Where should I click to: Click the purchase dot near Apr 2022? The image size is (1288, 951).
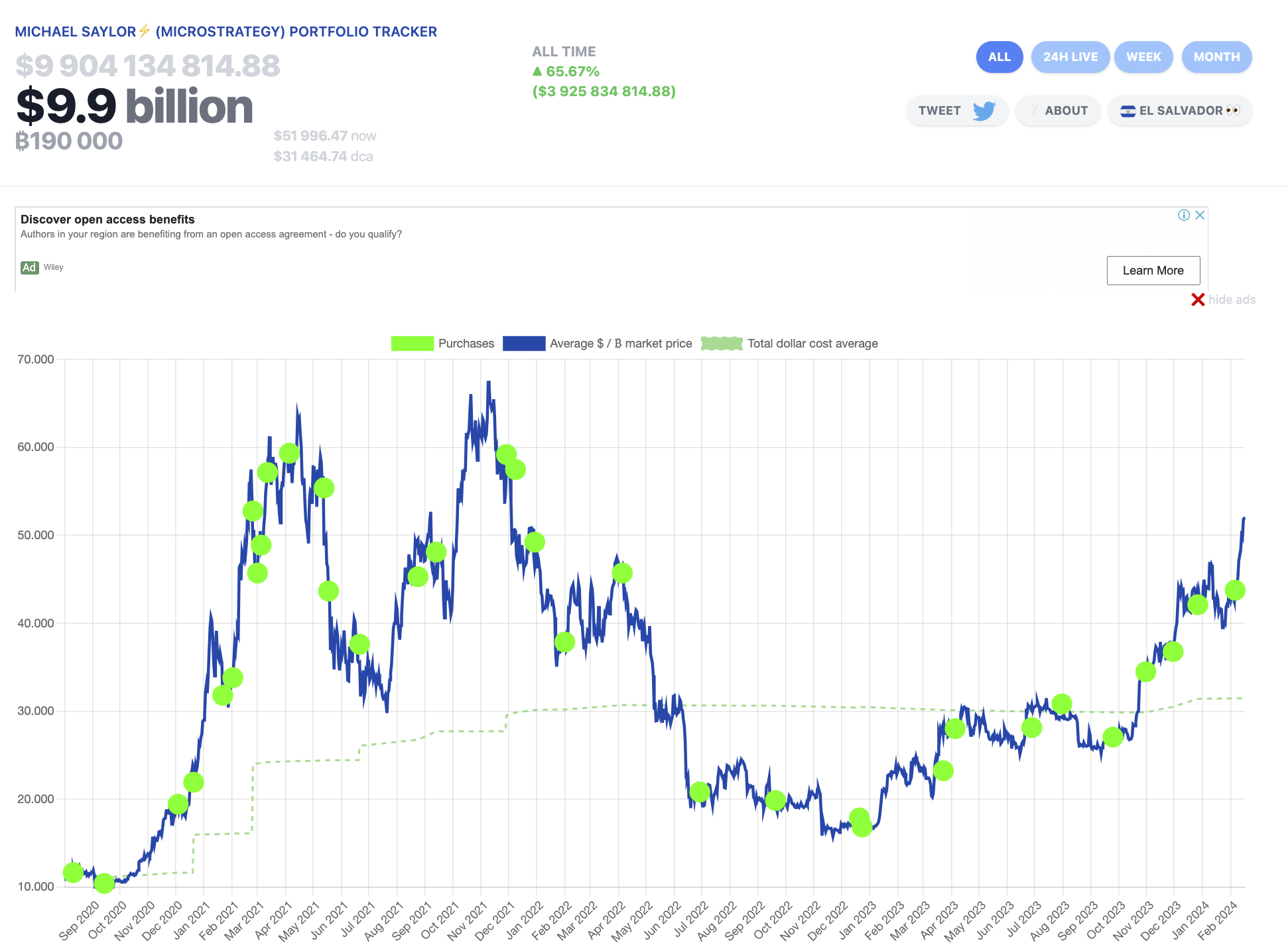(x=622, y=573)
